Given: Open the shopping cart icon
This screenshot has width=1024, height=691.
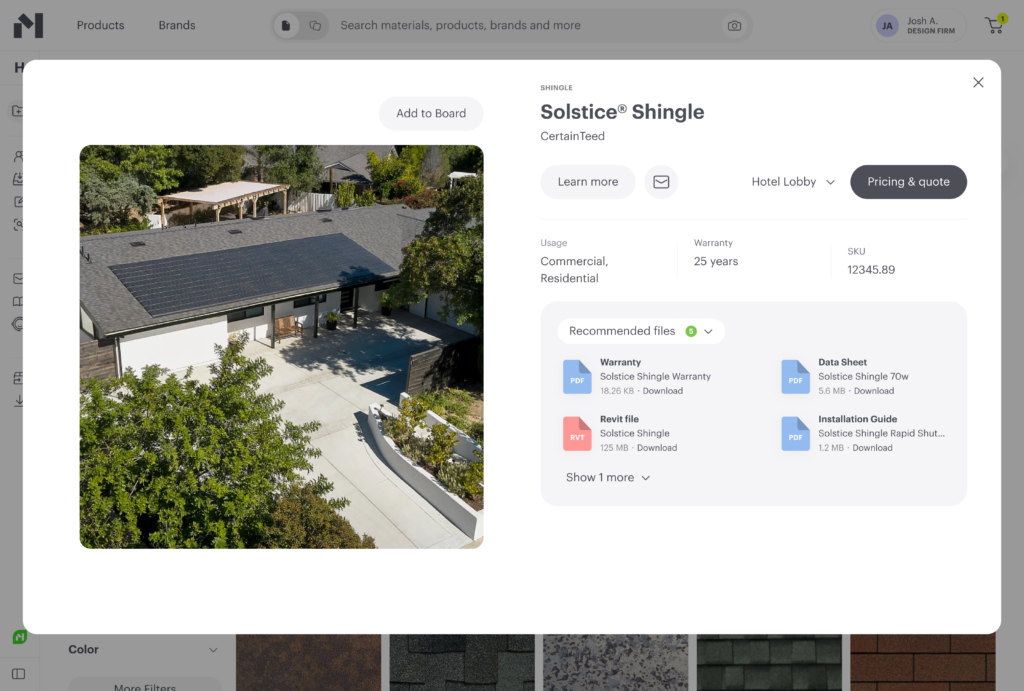Looking at the screenshot, I should [994, 25].
